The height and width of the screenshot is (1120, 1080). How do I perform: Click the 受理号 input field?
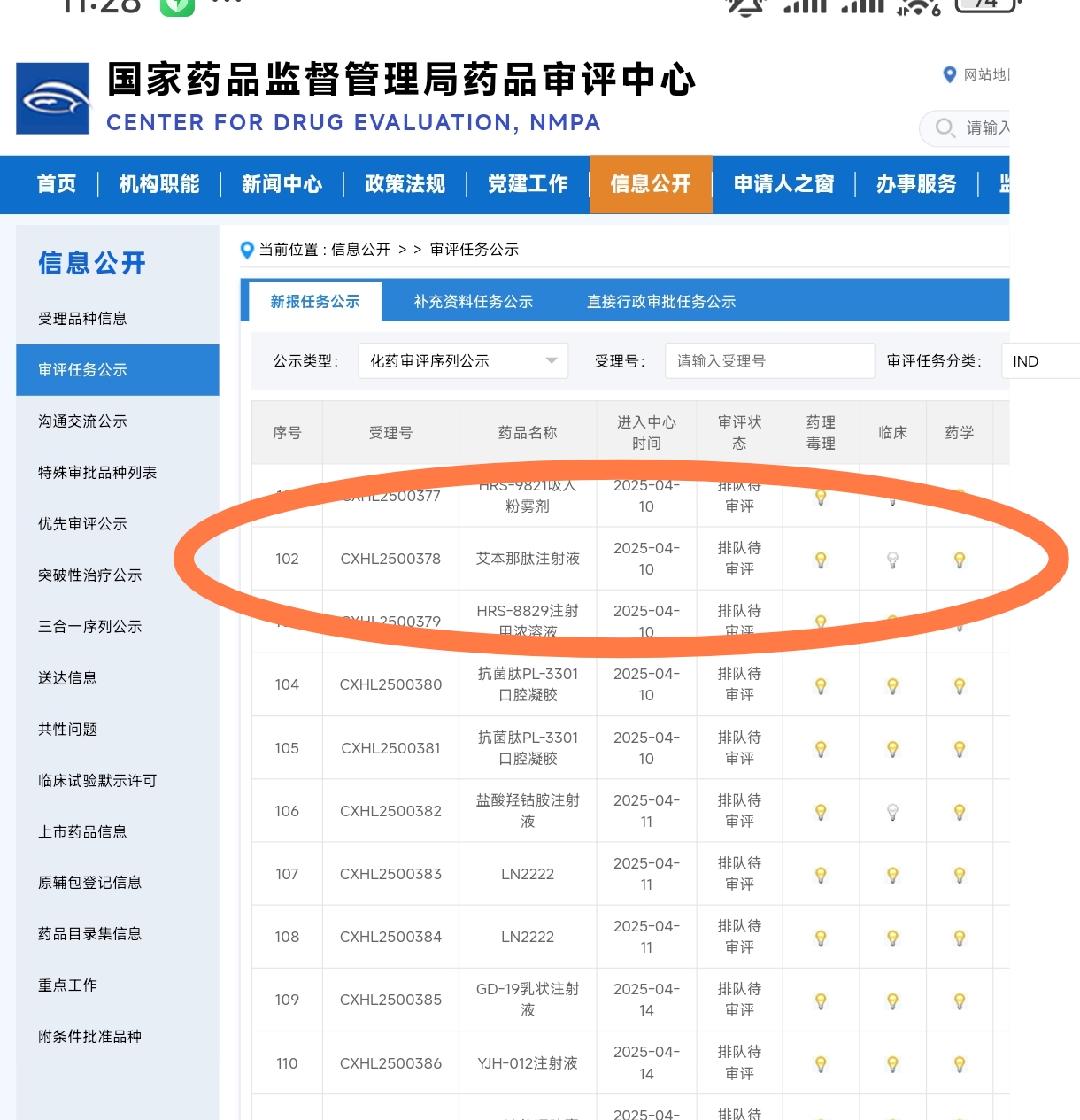[769, 361]
